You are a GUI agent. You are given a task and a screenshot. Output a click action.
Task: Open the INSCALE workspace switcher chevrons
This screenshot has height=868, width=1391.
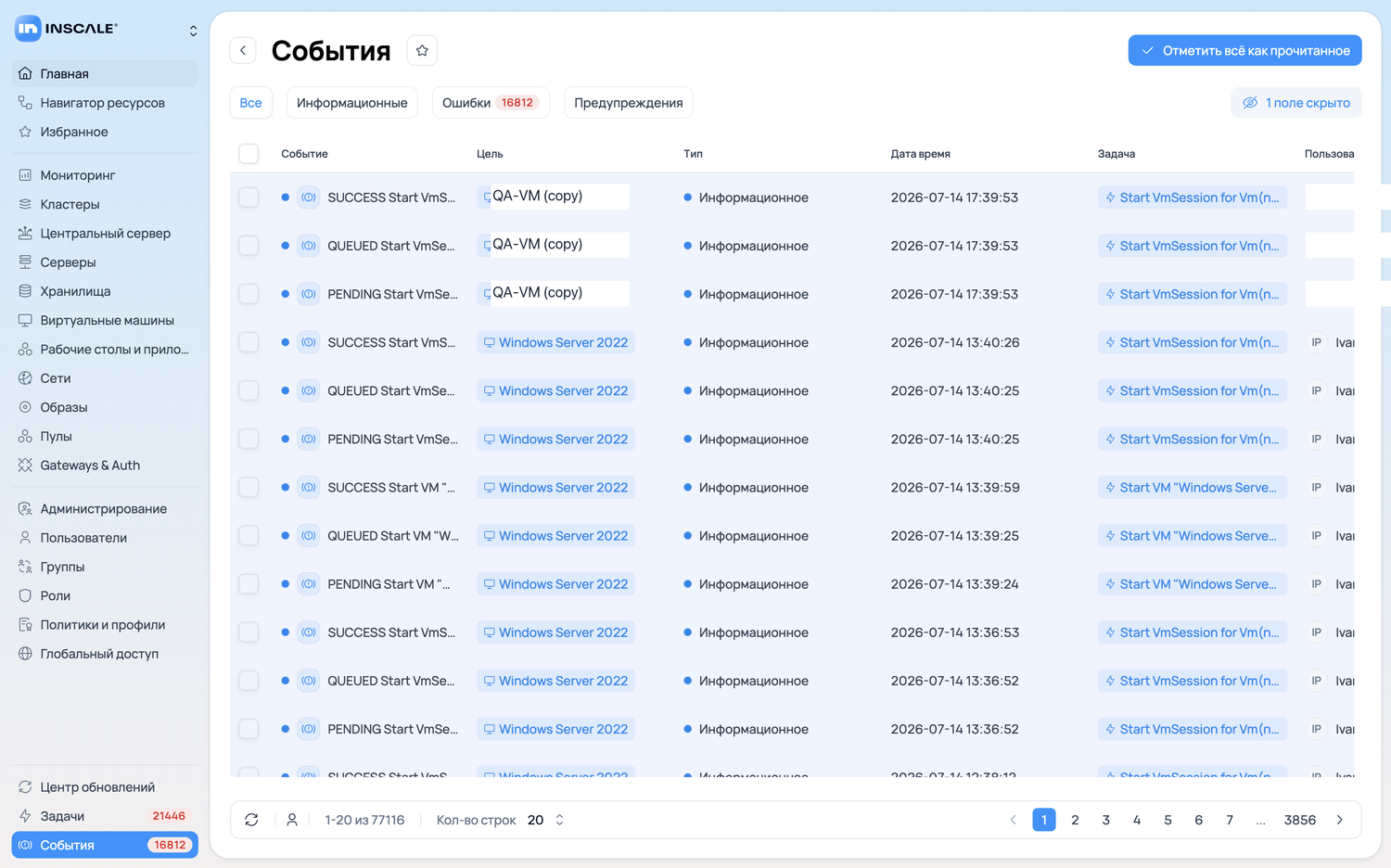click(193, 31)
